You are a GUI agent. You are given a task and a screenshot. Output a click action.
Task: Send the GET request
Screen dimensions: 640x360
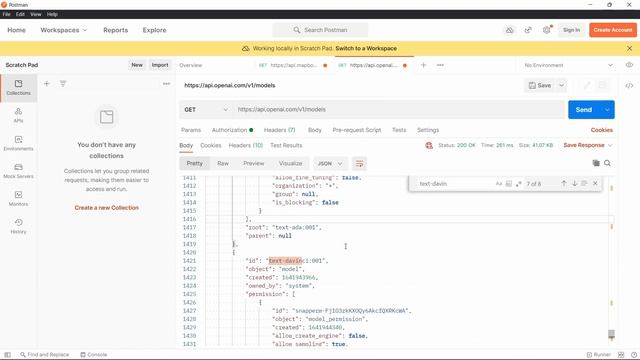pos(584,110)
